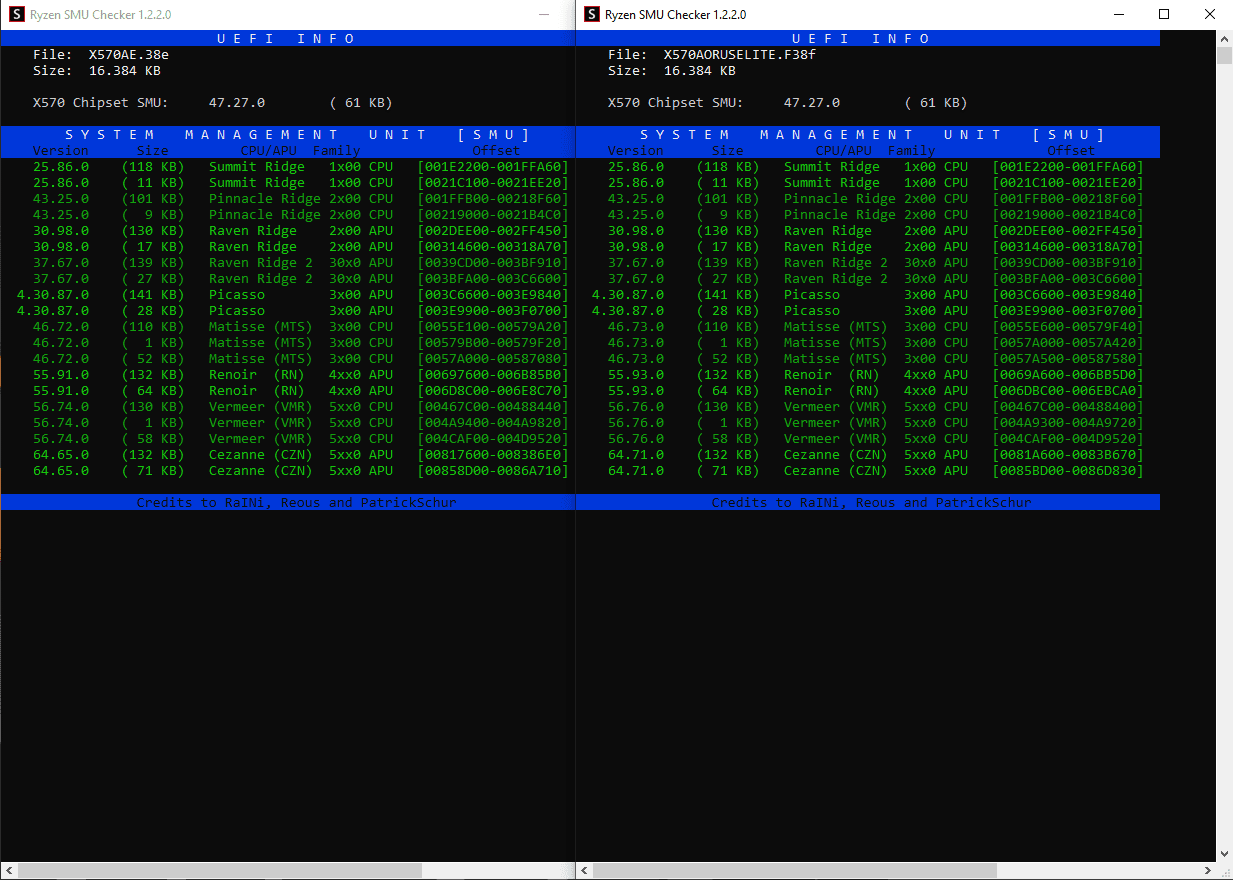Click offset [00858D00-0086A710] in the left window
Screen dimensions: 1233x880
pos(493,471)
